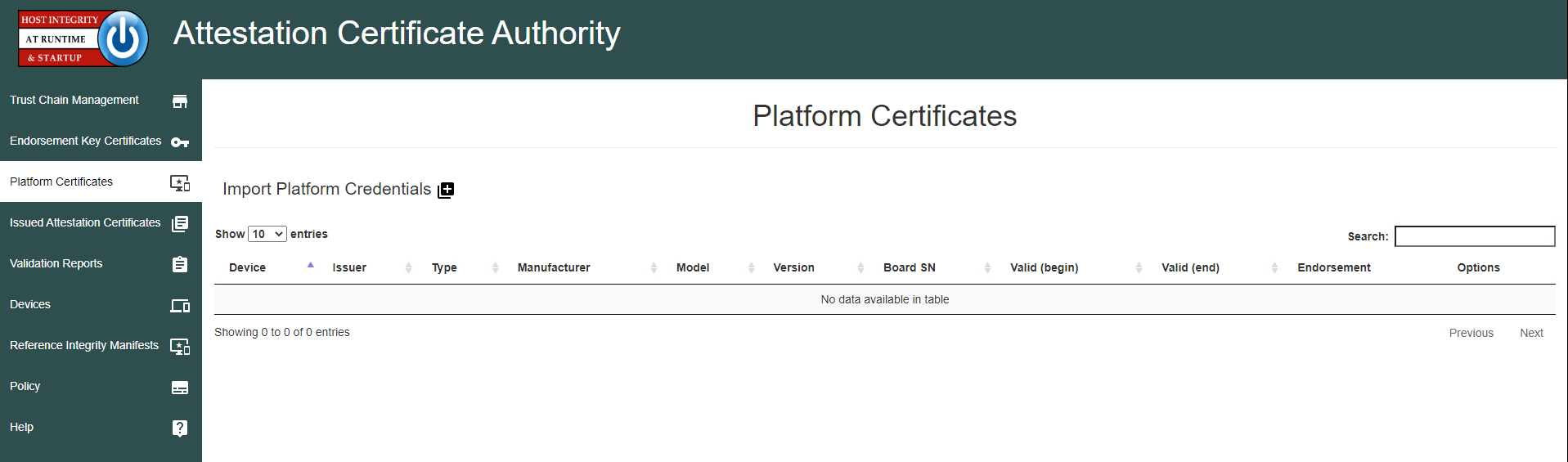Sort table by Board SN column
The height and width of the screenshot is (462, 1568).
(932, 267)
